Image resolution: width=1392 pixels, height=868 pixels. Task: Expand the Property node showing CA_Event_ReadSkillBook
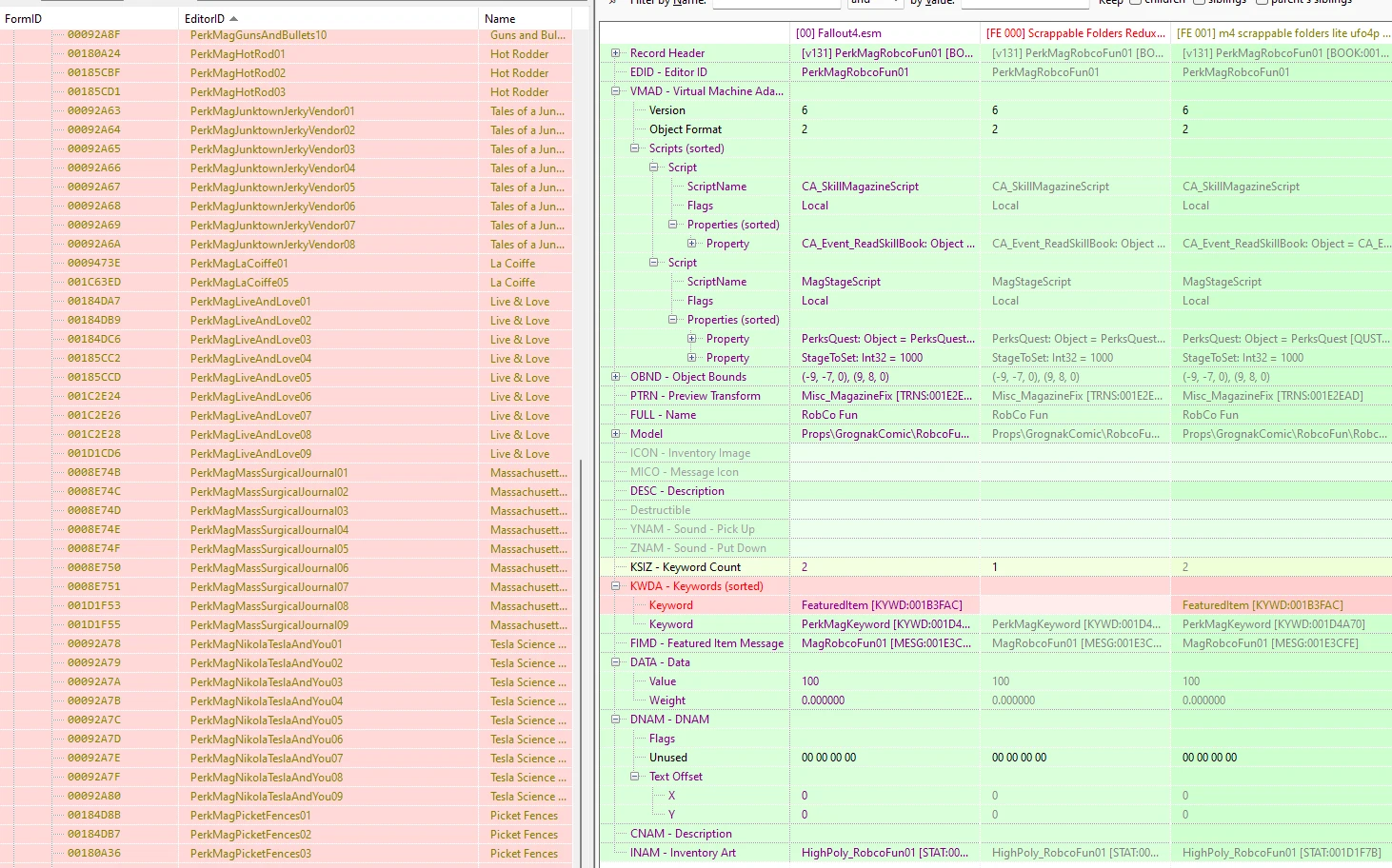[x=691, y=244]
